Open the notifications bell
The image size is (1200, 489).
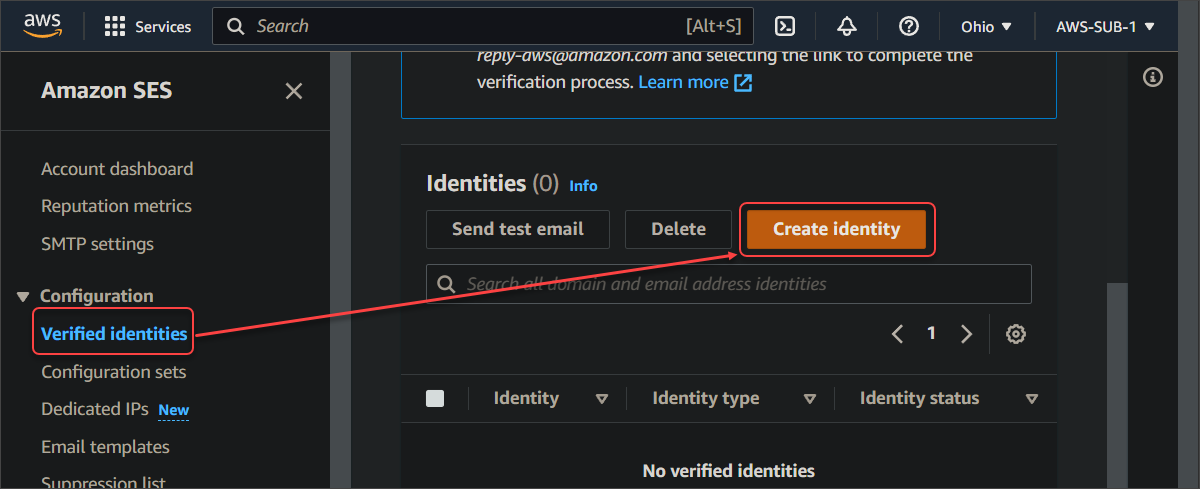coord(847,26)
